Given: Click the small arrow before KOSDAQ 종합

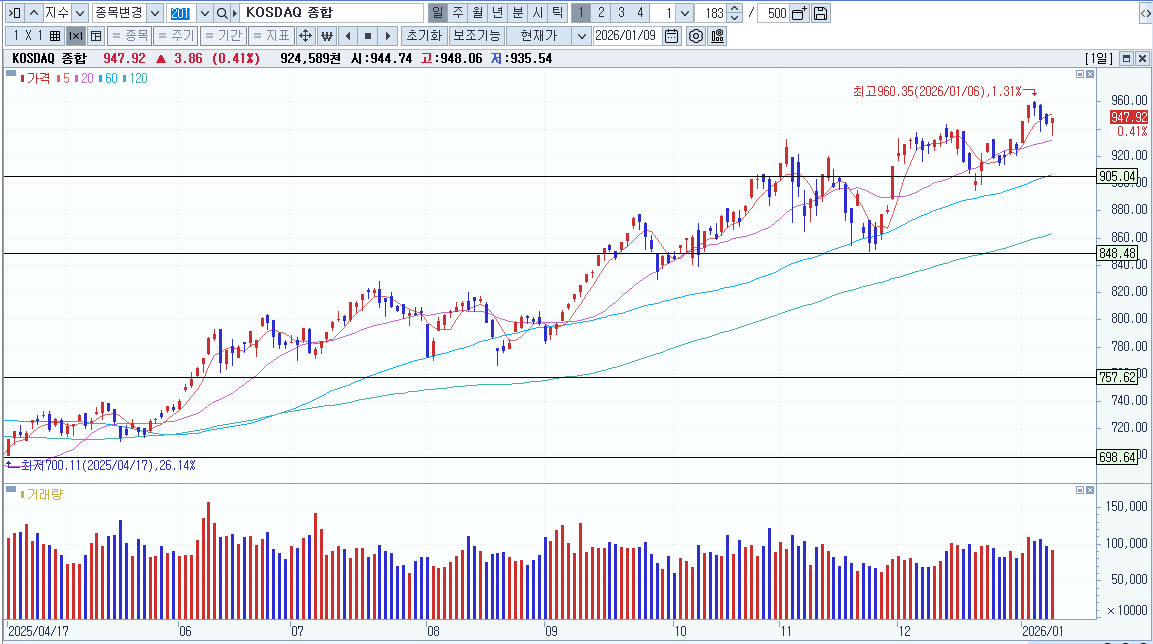Looking at the screenshot, I should (x=235, y=12).
